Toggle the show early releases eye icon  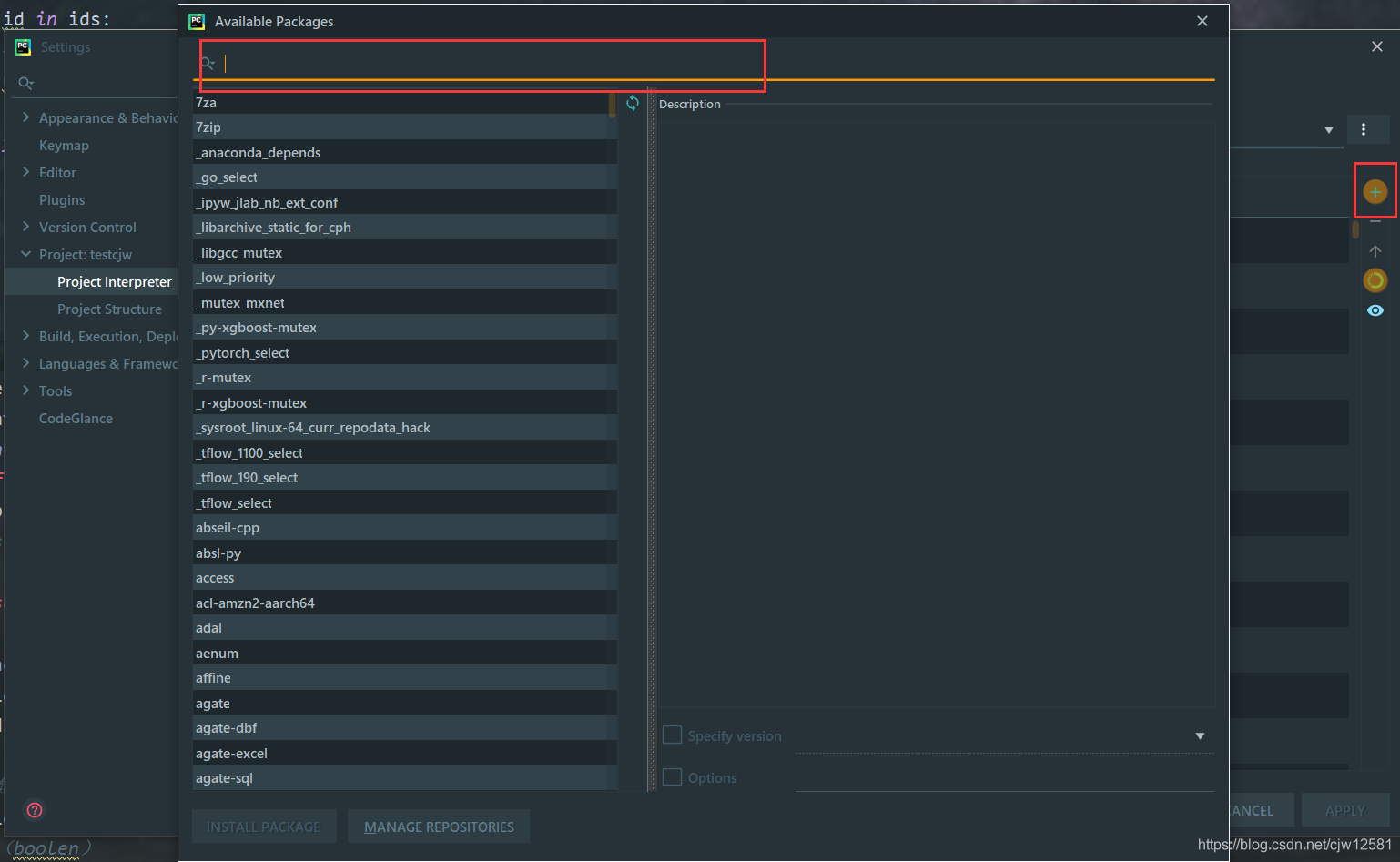coord(1375,310)
